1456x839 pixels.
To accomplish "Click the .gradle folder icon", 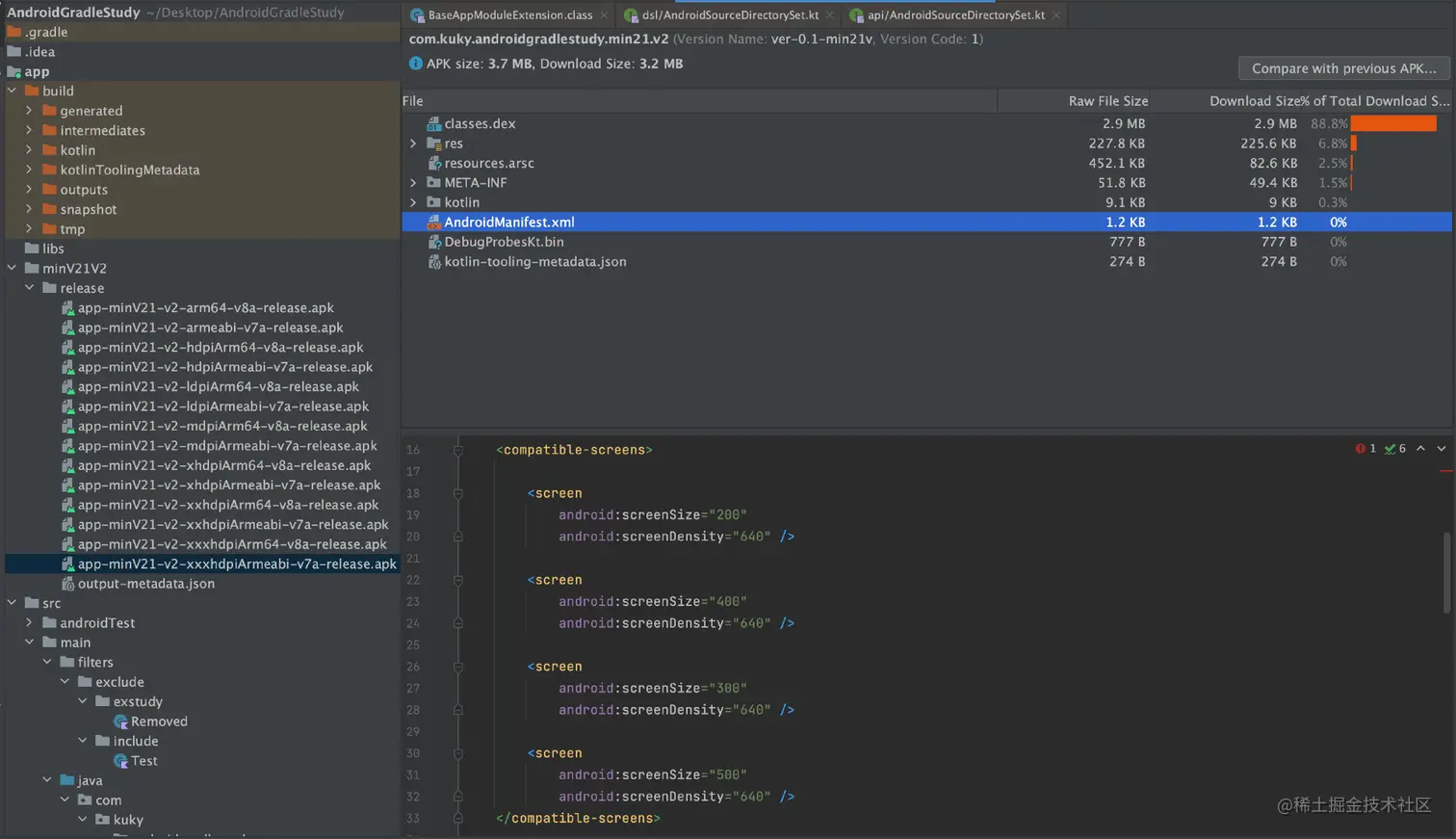I will tap(14, 33).
